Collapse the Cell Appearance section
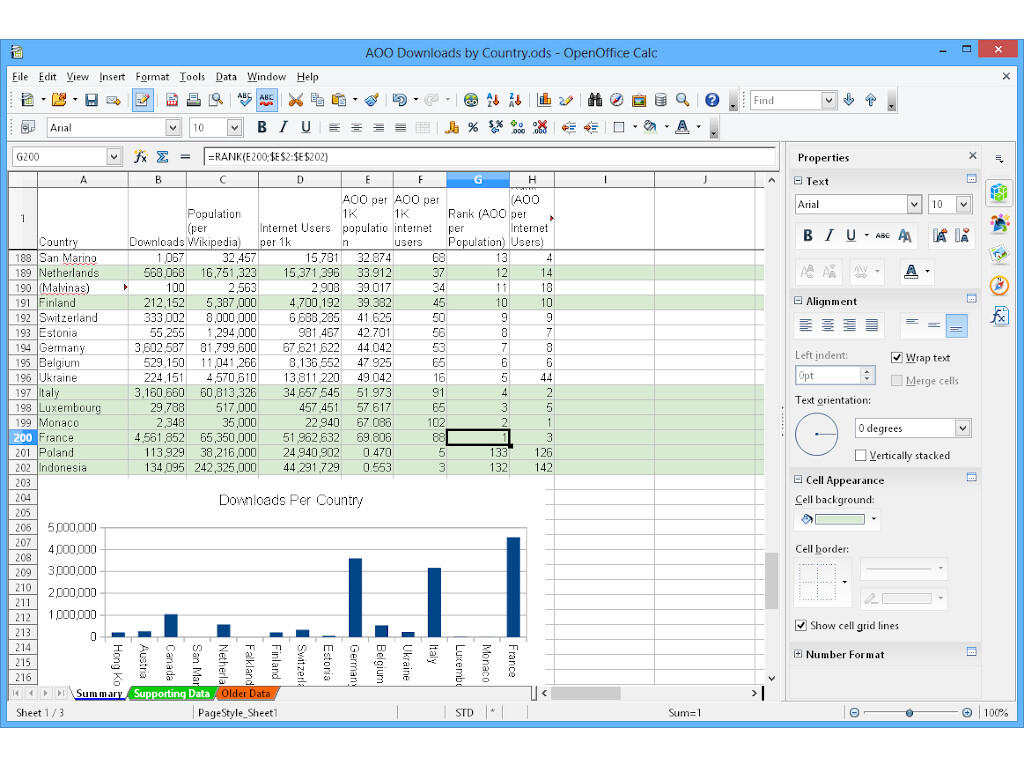 (x=798, y=479)
